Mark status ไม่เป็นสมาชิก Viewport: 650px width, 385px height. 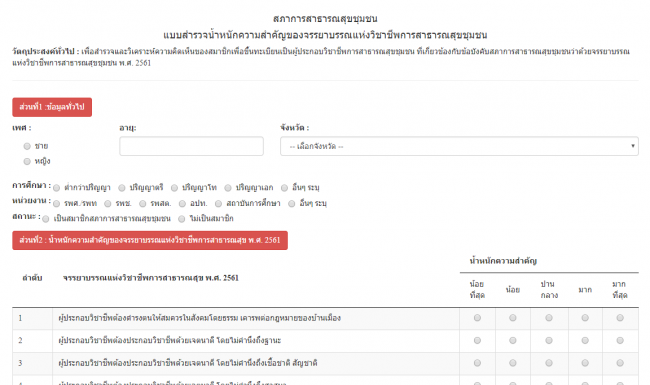pyautogui.click(x=182, y=219)
